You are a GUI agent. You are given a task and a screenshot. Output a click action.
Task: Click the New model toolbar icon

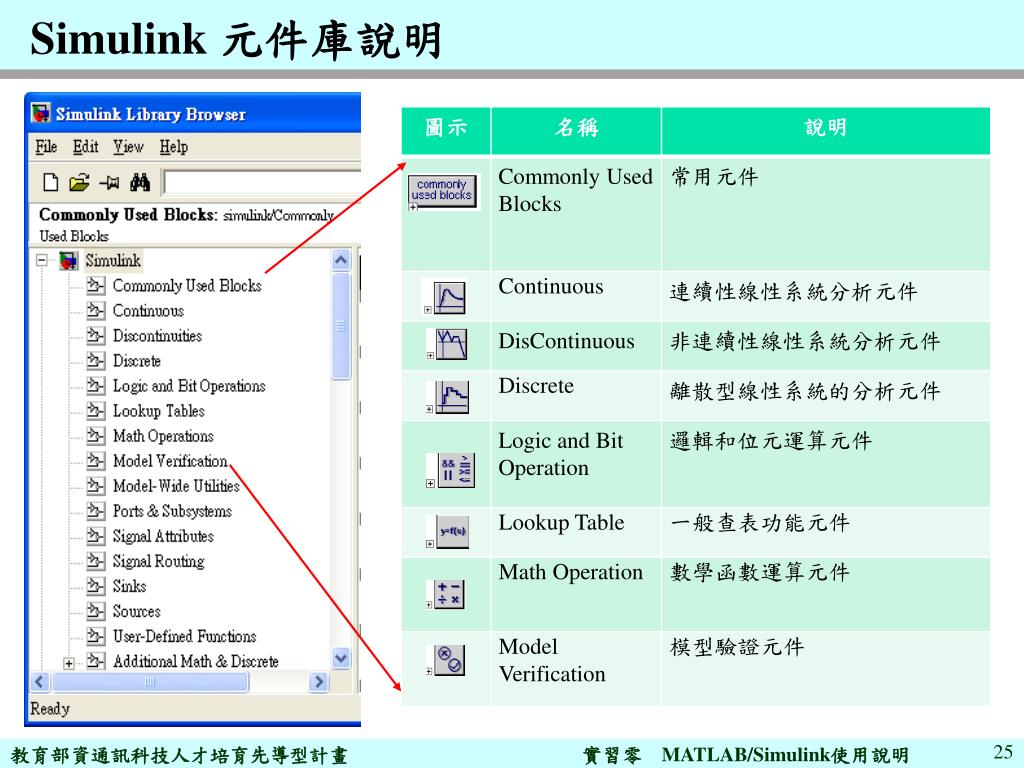pyautogui.click(x=50, y=182)
